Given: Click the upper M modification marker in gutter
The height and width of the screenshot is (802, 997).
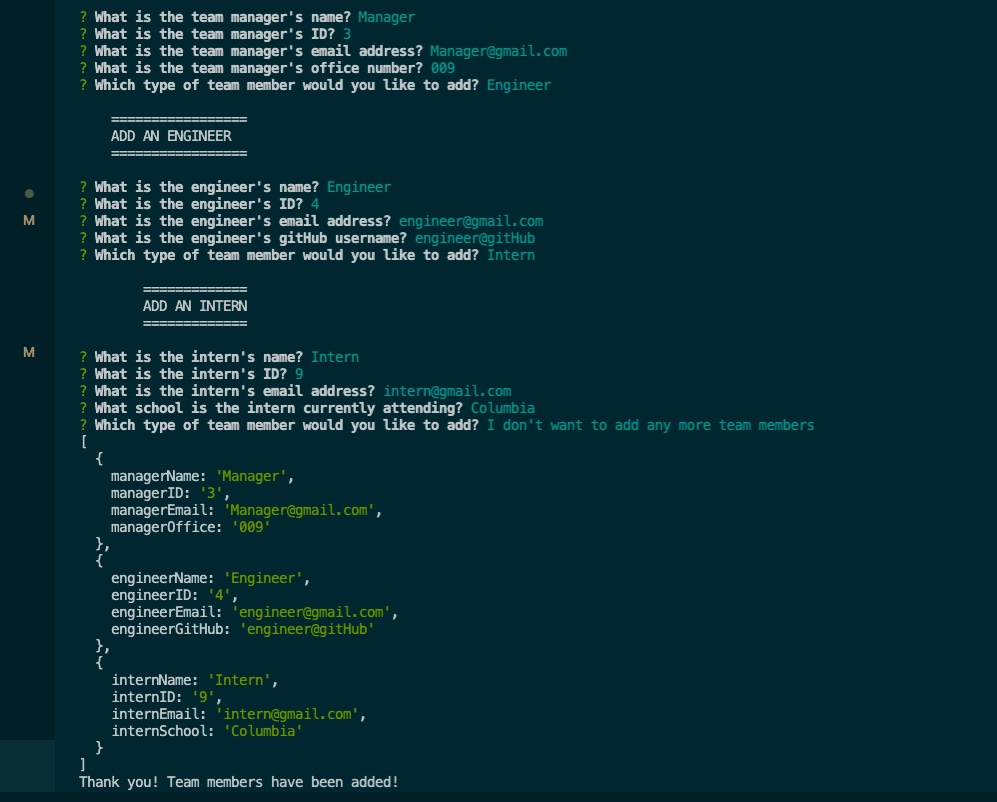Looking at the screenshot, I should (29, 221).
